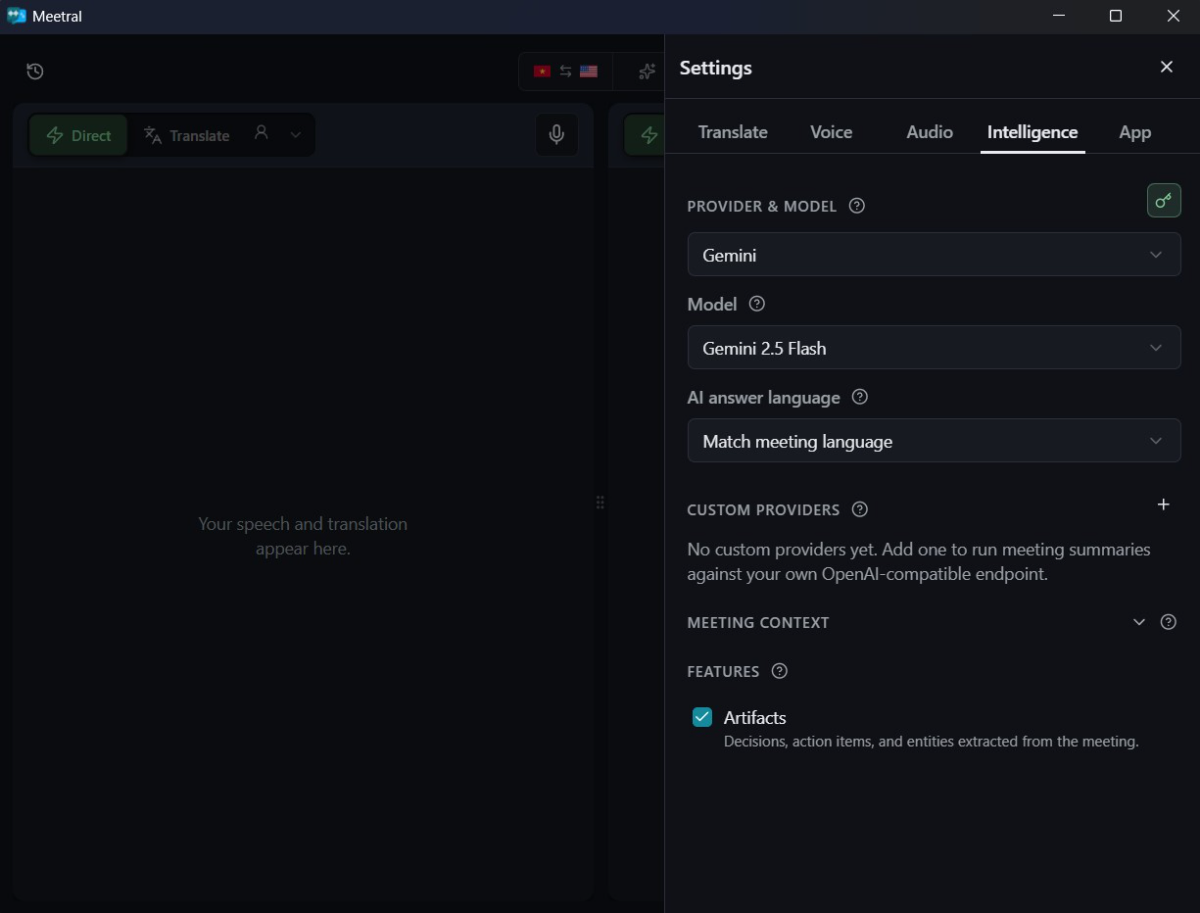Select the Direct mode button
The image size is (1200, 913).
[x=78, y=135]
